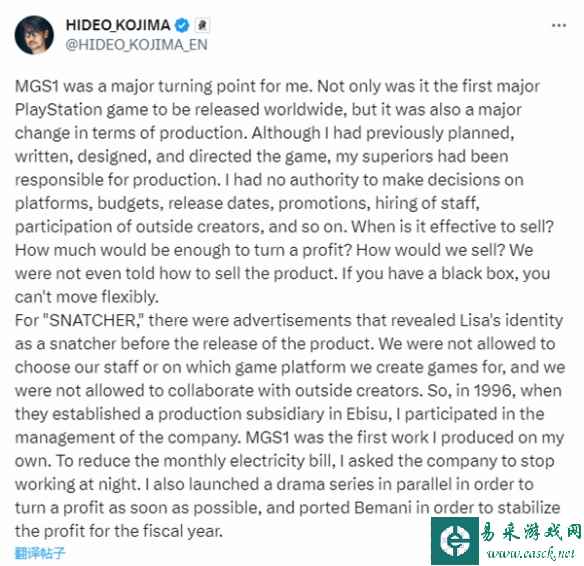Open Hideo Kojima's profile avatar
Image resolution: width=584 pixels, height=566 pixels.
coord(34,35)
